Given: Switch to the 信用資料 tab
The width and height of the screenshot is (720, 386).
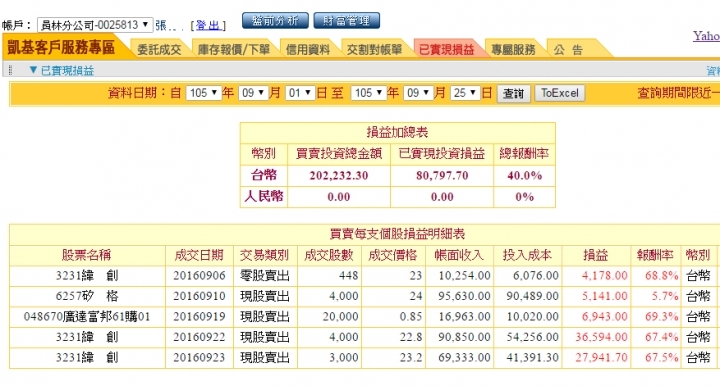Looking at the screenshot, I should [x=308, y=50].
